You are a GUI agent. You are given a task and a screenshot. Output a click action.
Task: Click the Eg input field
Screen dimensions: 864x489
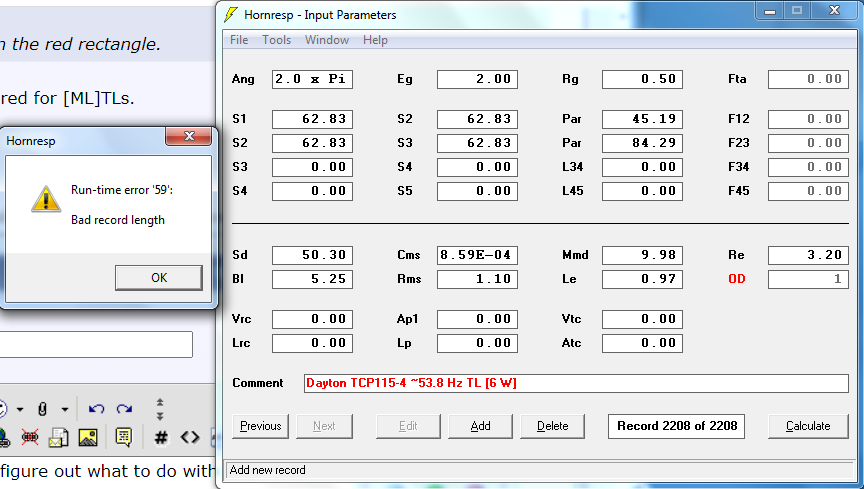477,79
